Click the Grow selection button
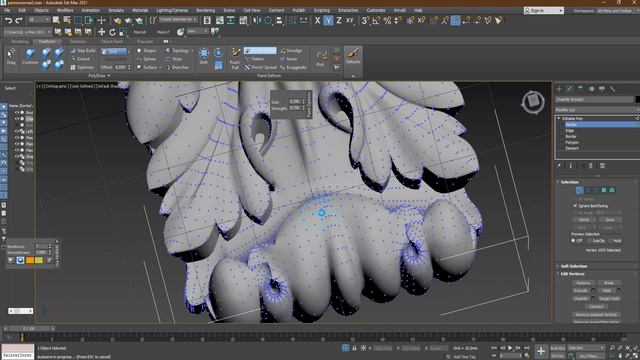640x360 pixels. click(610, 220)
